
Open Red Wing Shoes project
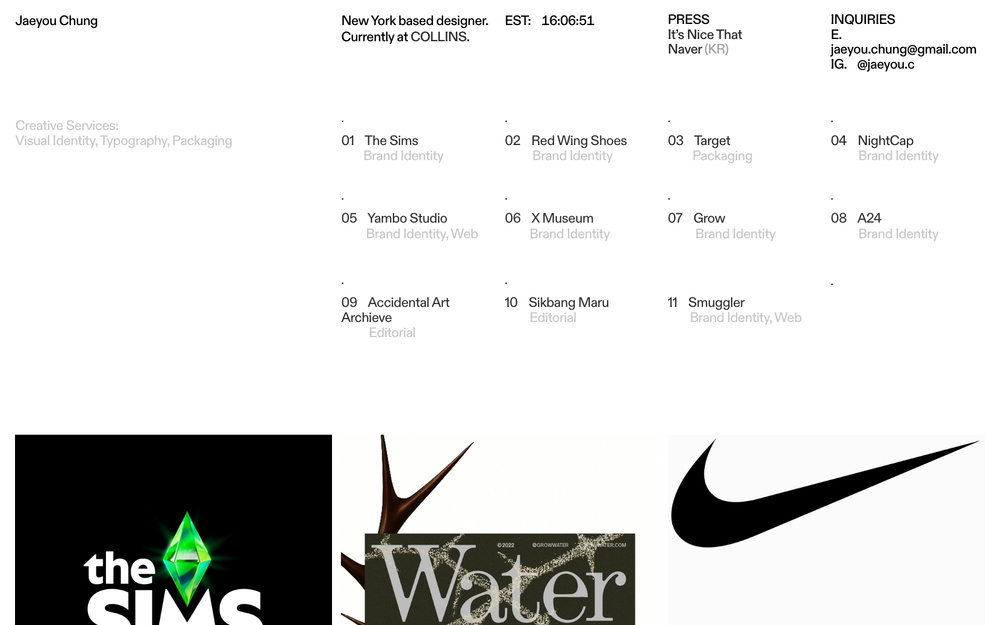pyautogui.click(x=578, y=141)
